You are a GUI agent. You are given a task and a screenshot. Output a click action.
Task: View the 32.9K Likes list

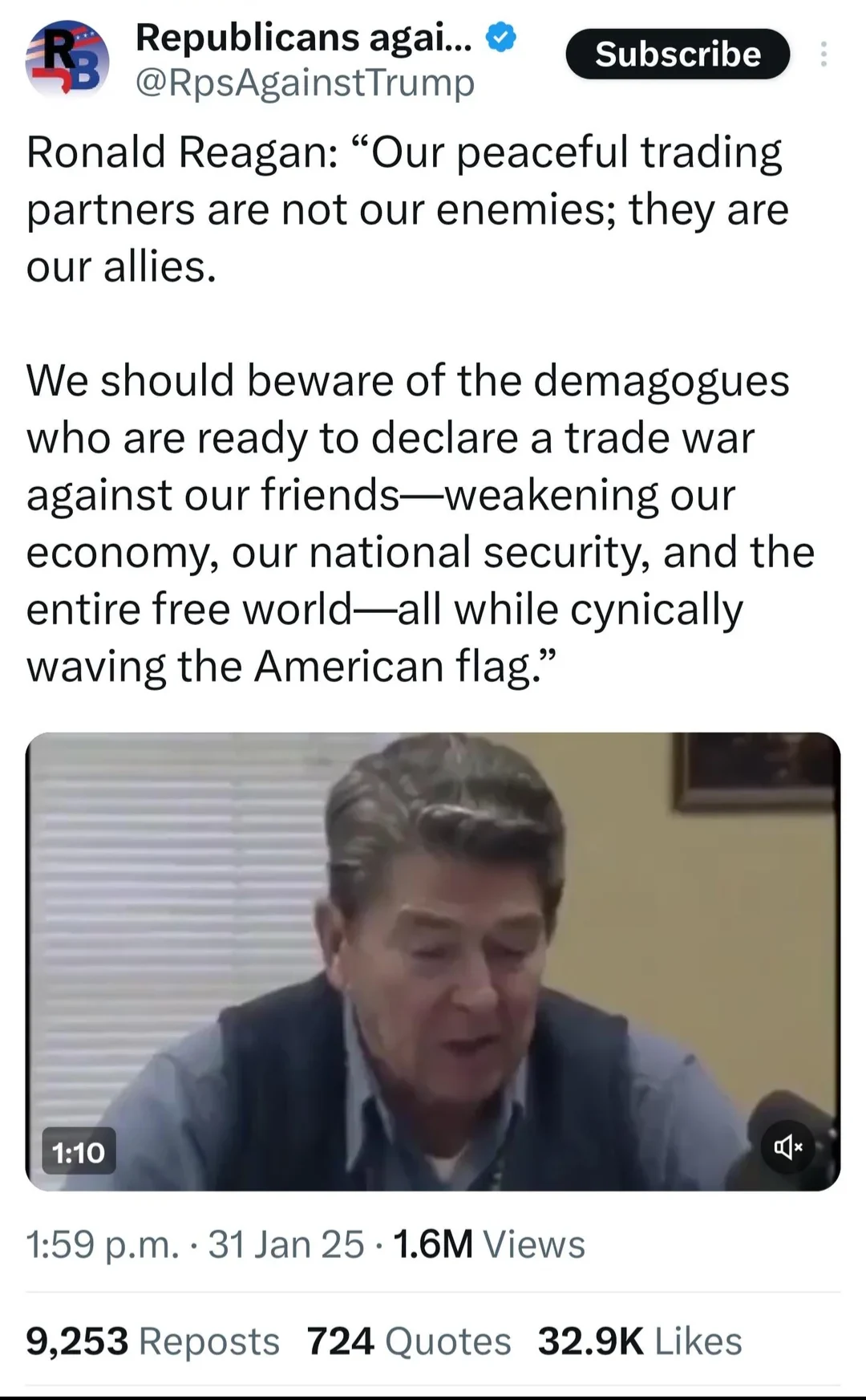[640, 1341]
